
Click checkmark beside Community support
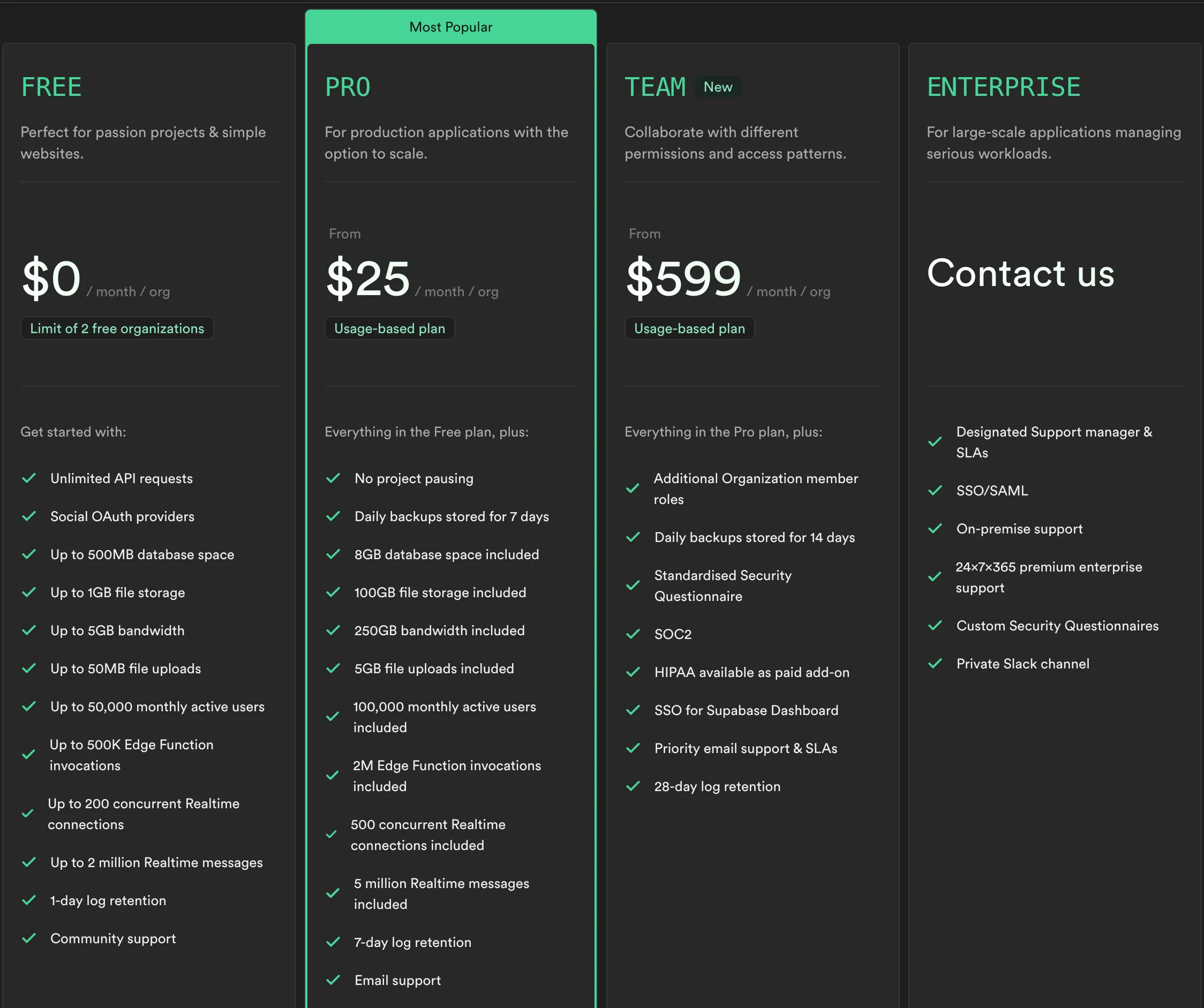click(29, 938)
